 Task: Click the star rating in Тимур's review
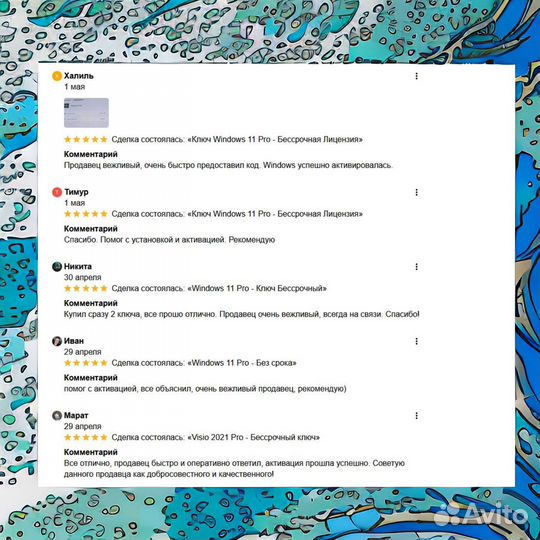(x=86, y=214)
